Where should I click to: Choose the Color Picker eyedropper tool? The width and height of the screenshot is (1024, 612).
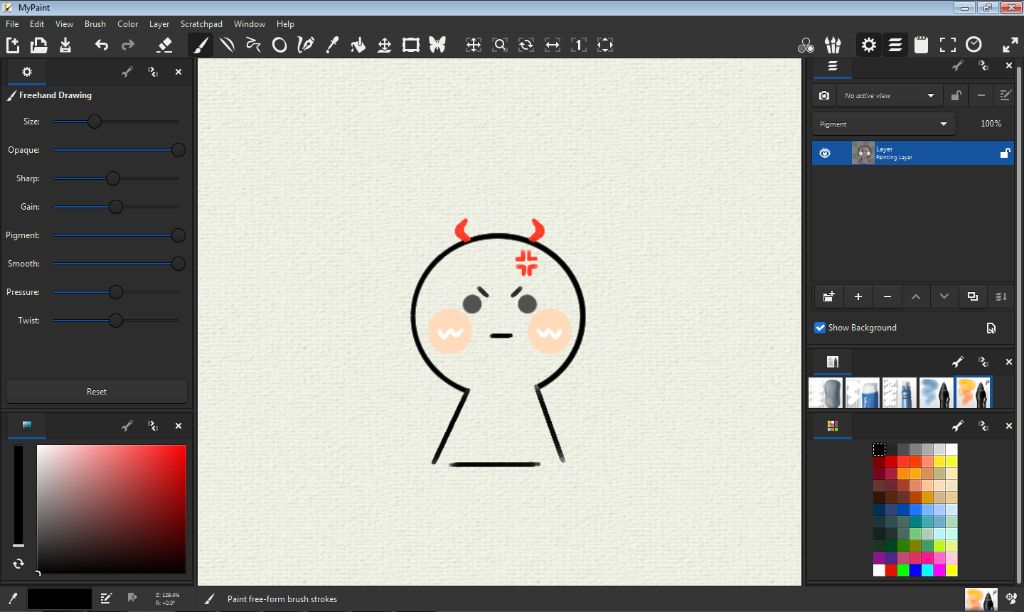click(332, 45)
